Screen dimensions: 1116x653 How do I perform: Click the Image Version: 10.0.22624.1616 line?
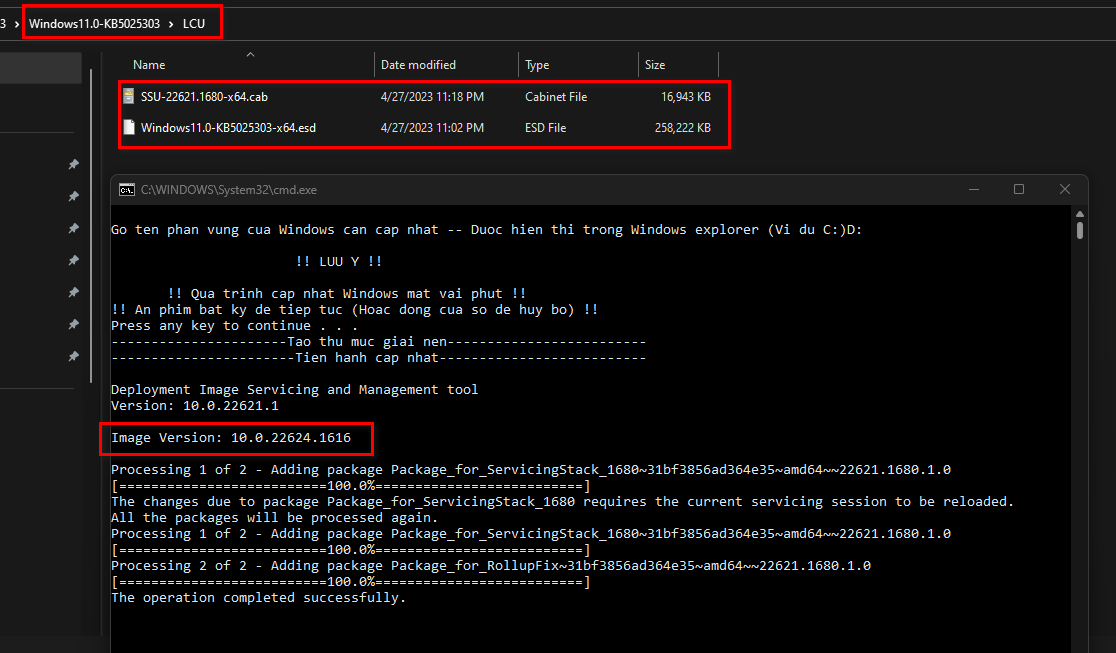pyautogui.click(x=231, y=438)
